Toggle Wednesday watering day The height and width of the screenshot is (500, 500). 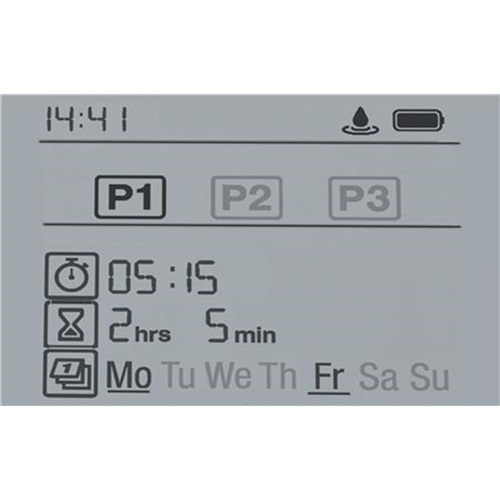tap(228, 376)
